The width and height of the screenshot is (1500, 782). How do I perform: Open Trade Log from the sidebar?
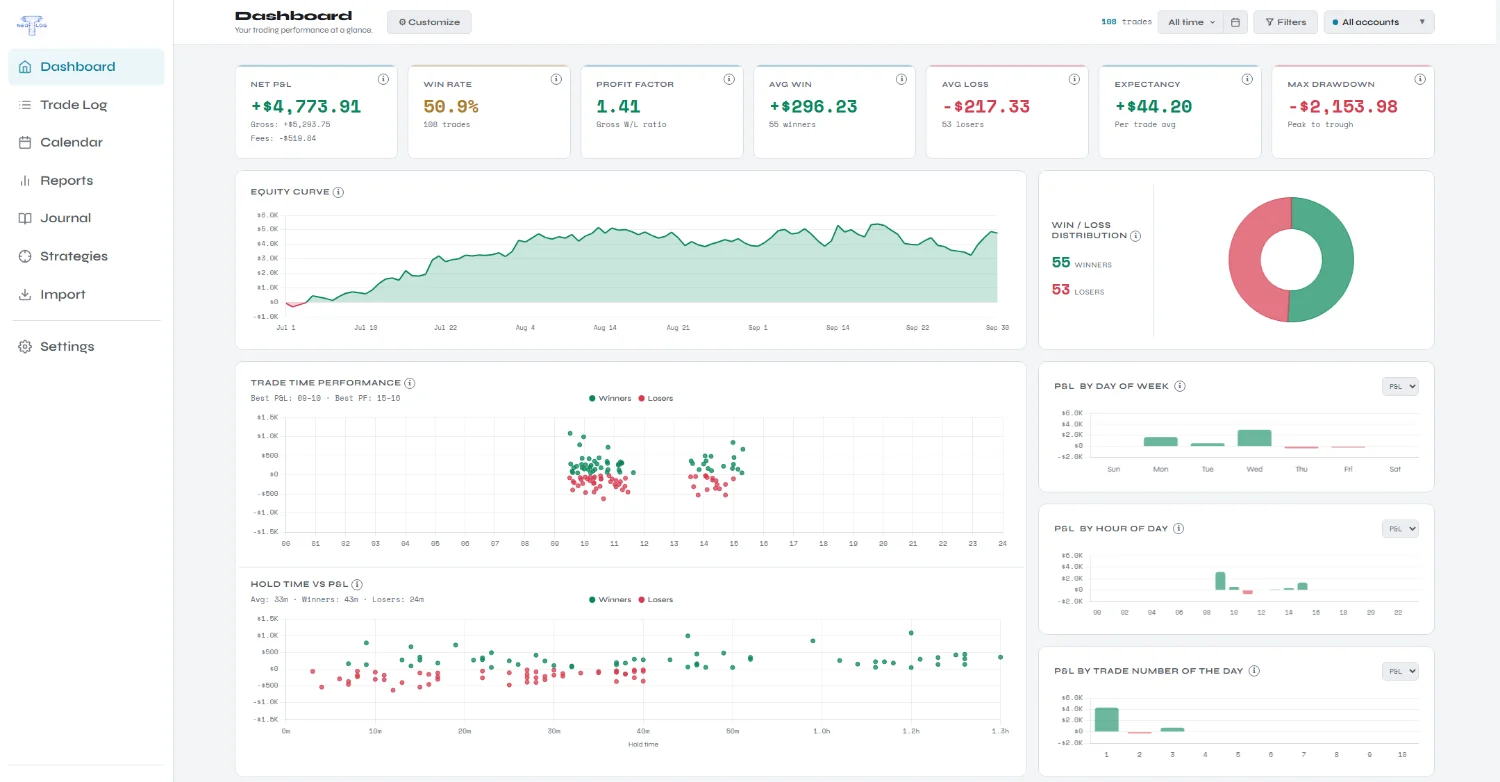pos(86,105)
